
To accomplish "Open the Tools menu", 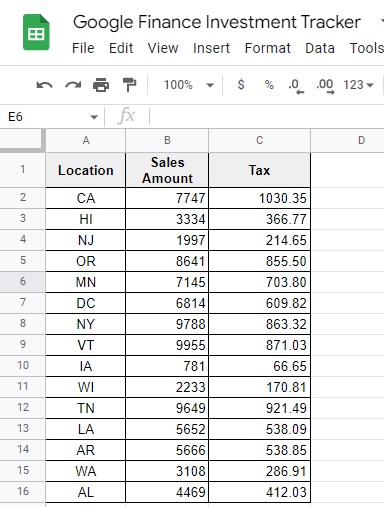I will pos(366,48).
